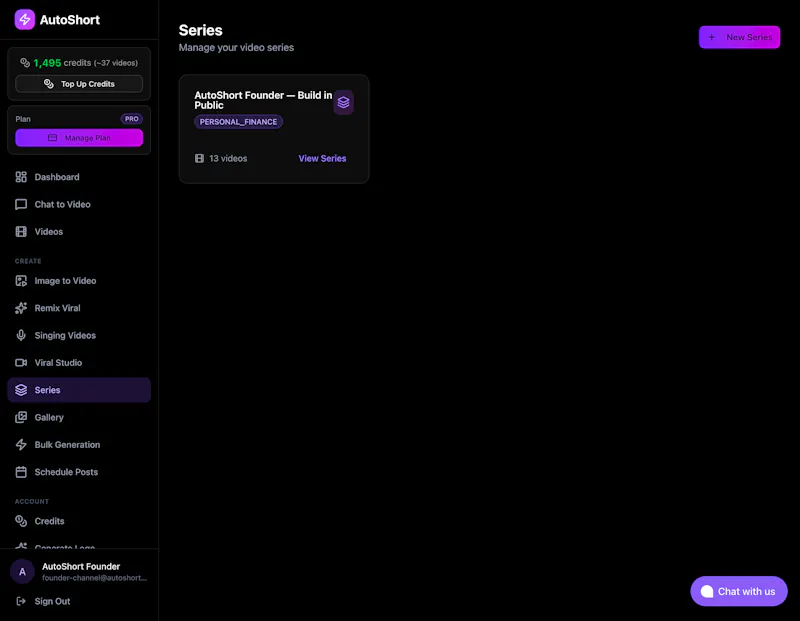Select the highlighted Series menu item
Screen dimensions: 800x621
pos(79,390)
